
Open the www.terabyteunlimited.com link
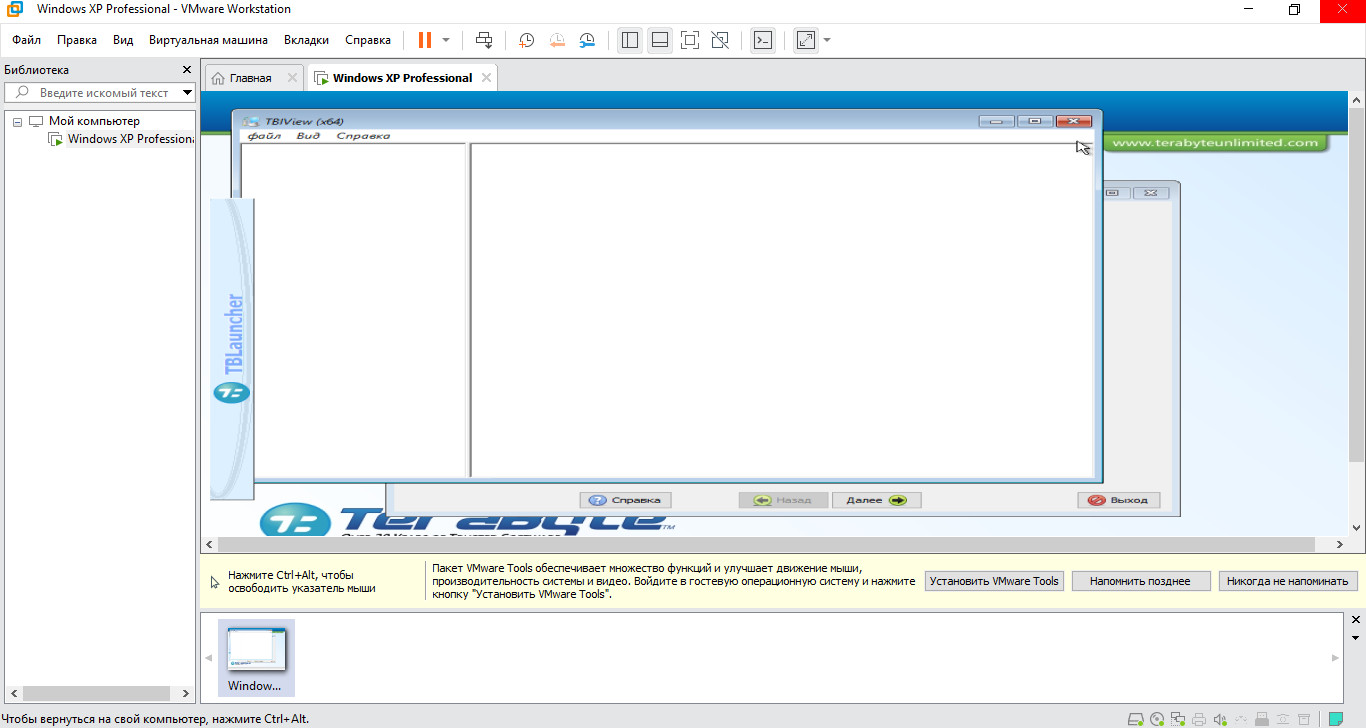pos(1215,142)
